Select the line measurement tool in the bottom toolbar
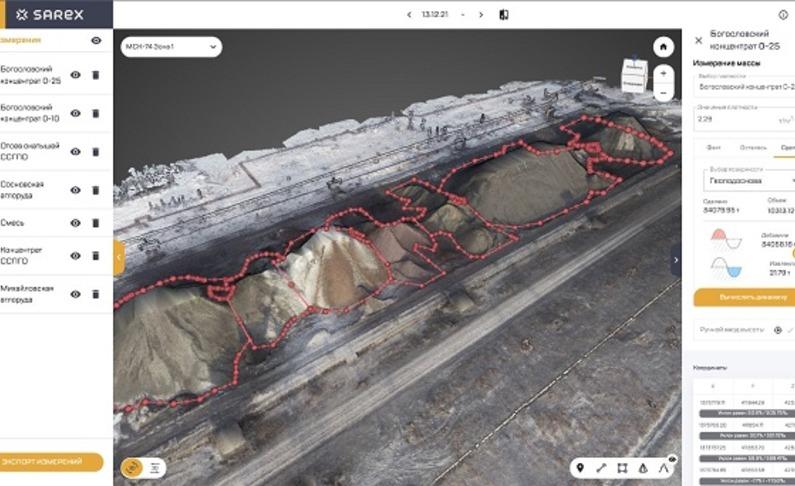This screenshot has width=795, height=486. (x=601, y=467)
